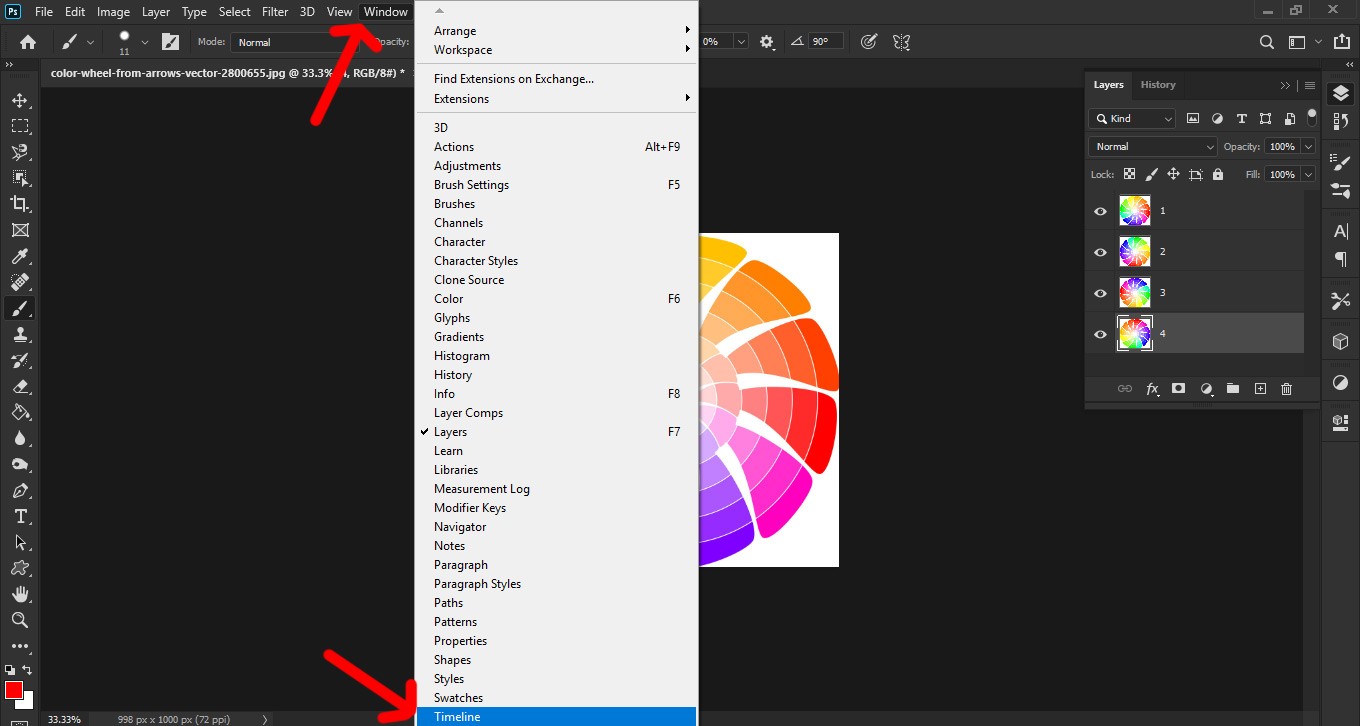1360x726 pixels.
Task: Select the Crop tool
Action: tap(19, 204)
